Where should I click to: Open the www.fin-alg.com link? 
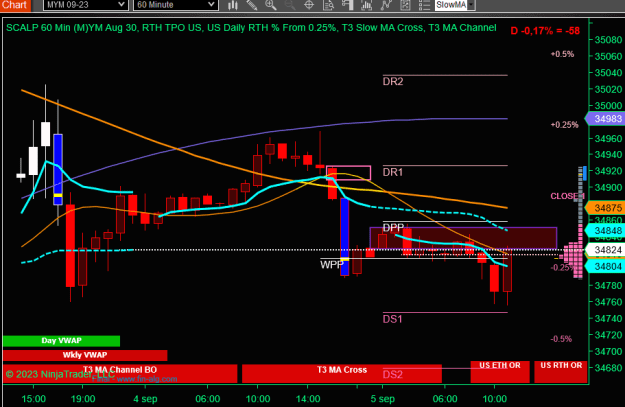[147, 379]
